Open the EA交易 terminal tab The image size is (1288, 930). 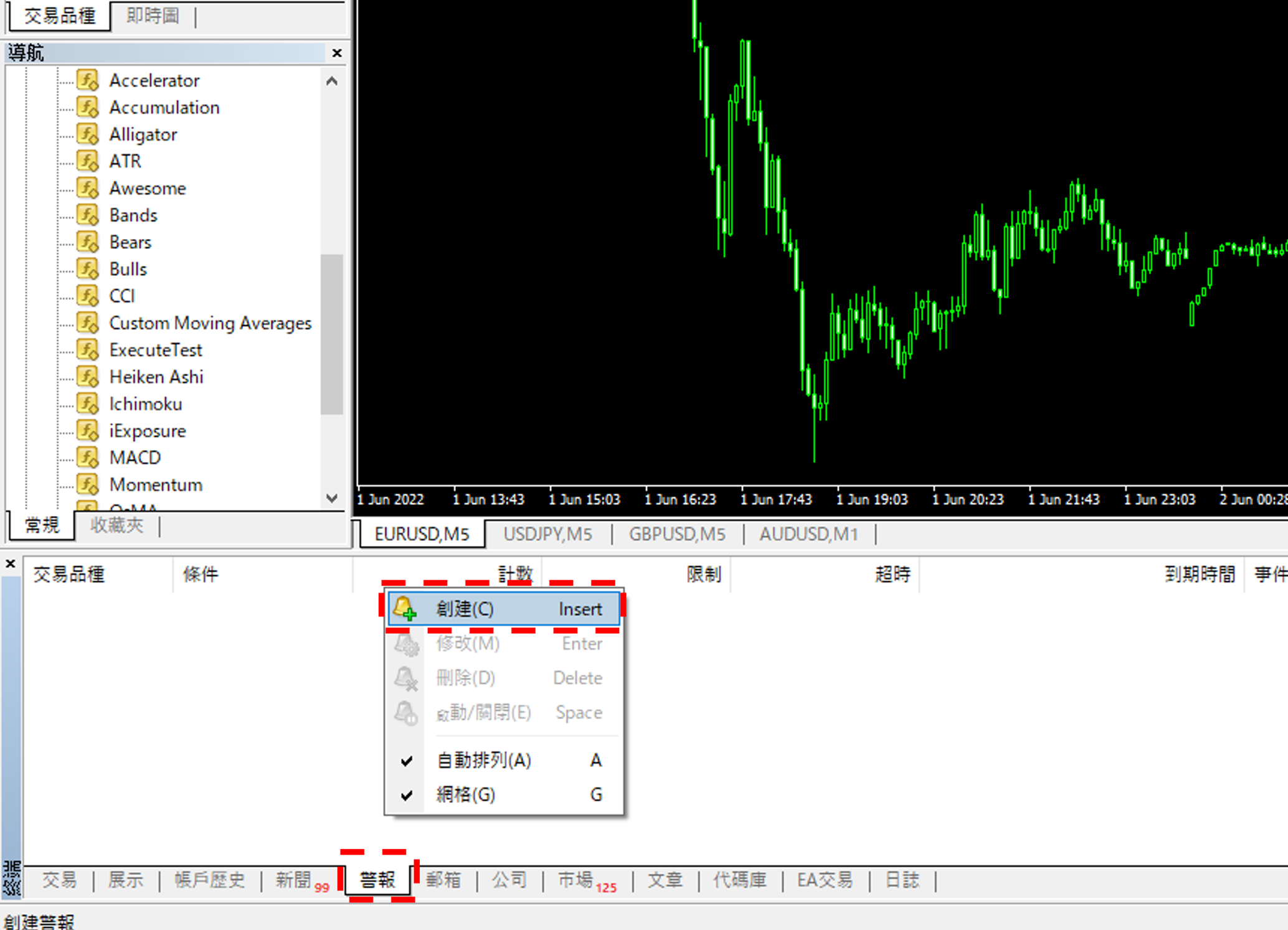click(825, 880)
